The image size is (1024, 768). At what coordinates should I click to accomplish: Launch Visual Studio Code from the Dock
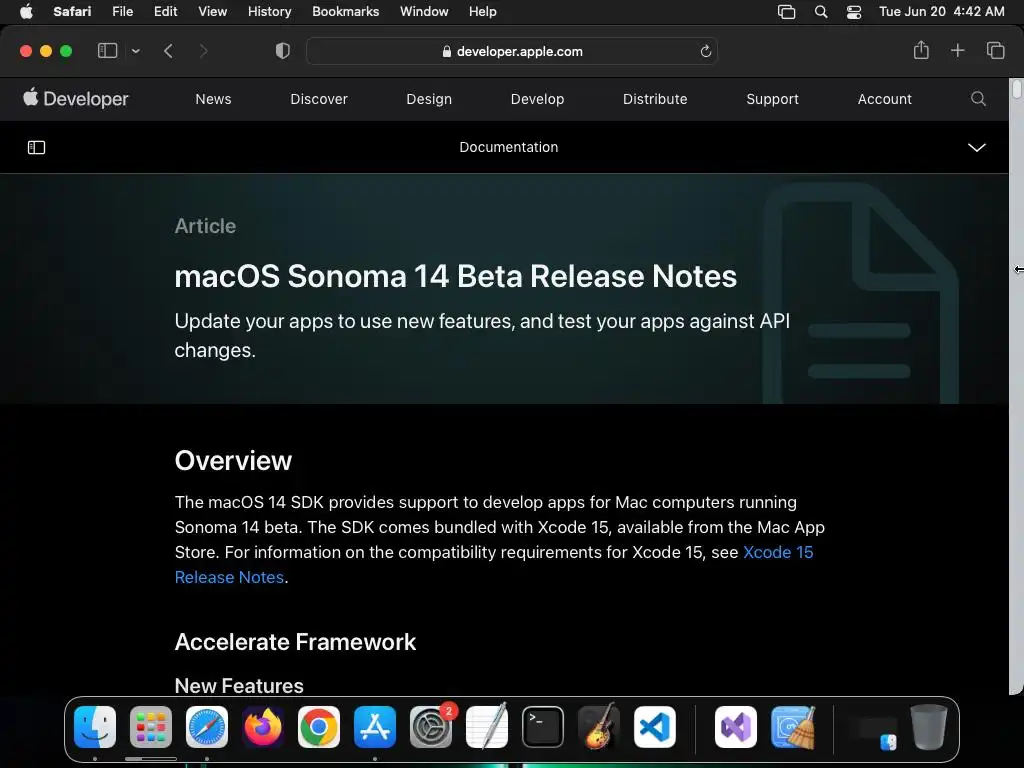(655, 727)
